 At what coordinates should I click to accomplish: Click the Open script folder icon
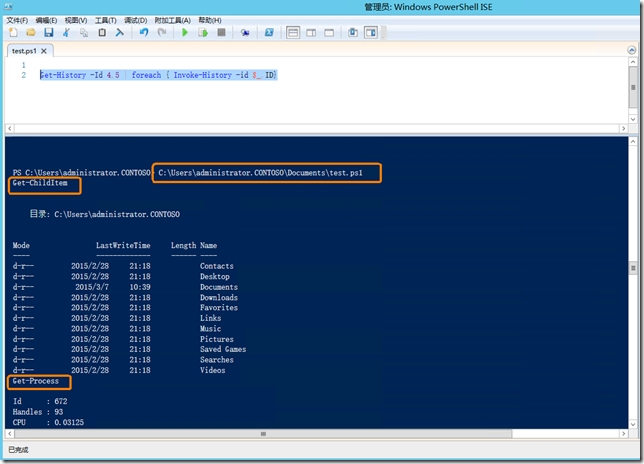click(x=31, y=32)
